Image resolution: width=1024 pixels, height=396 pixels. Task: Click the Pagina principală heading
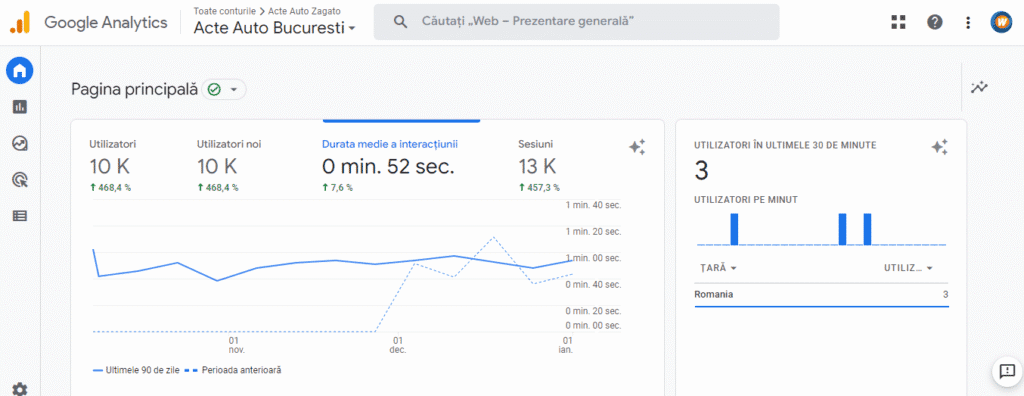pyautogui.click(x=135, y=90)
